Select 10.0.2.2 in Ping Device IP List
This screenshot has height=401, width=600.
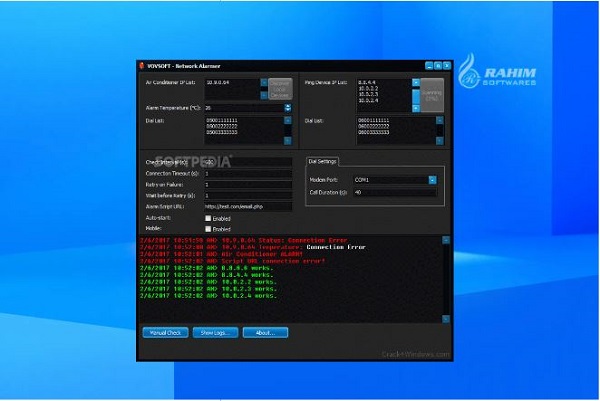point(368,88)
